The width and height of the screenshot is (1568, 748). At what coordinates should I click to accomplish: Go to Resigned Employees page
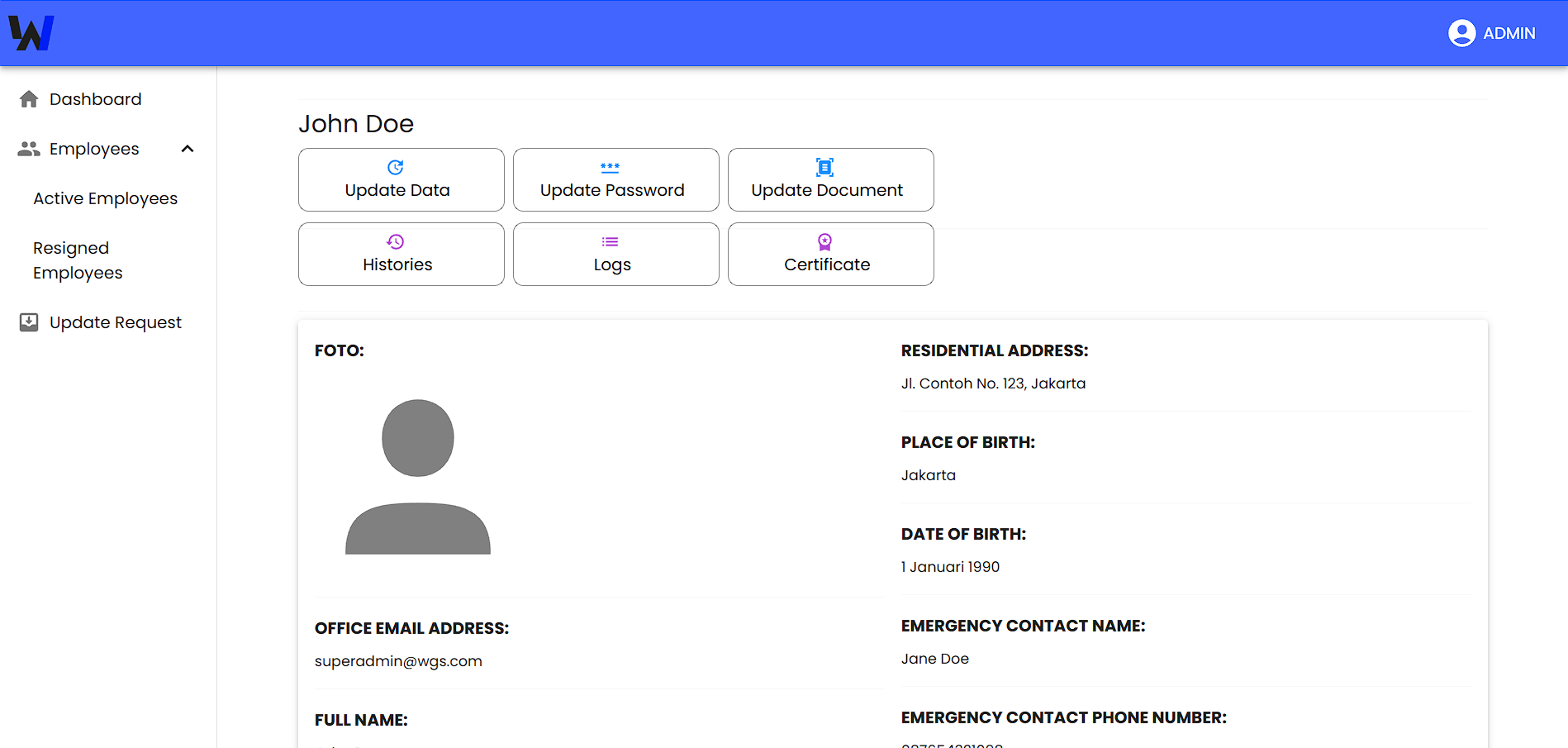78,260
